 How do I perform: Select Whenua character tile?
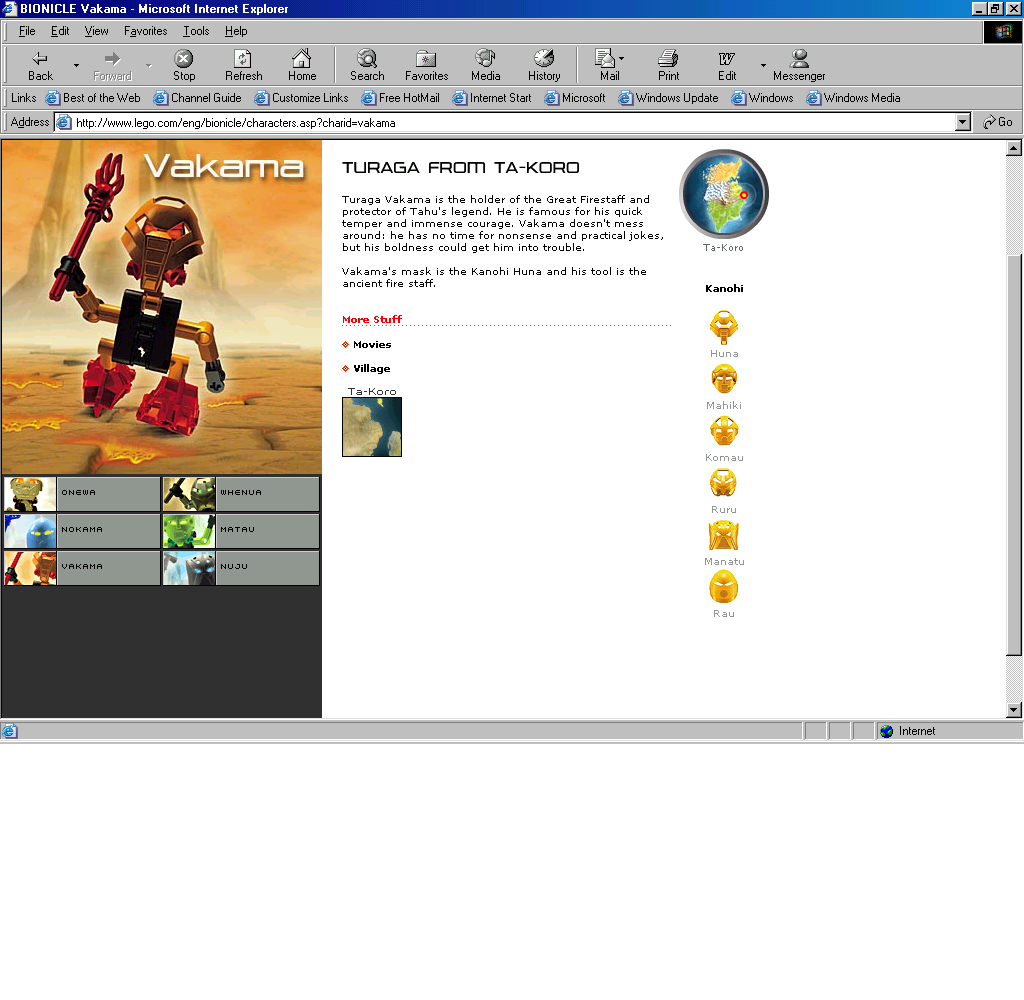tap(241, 493)
